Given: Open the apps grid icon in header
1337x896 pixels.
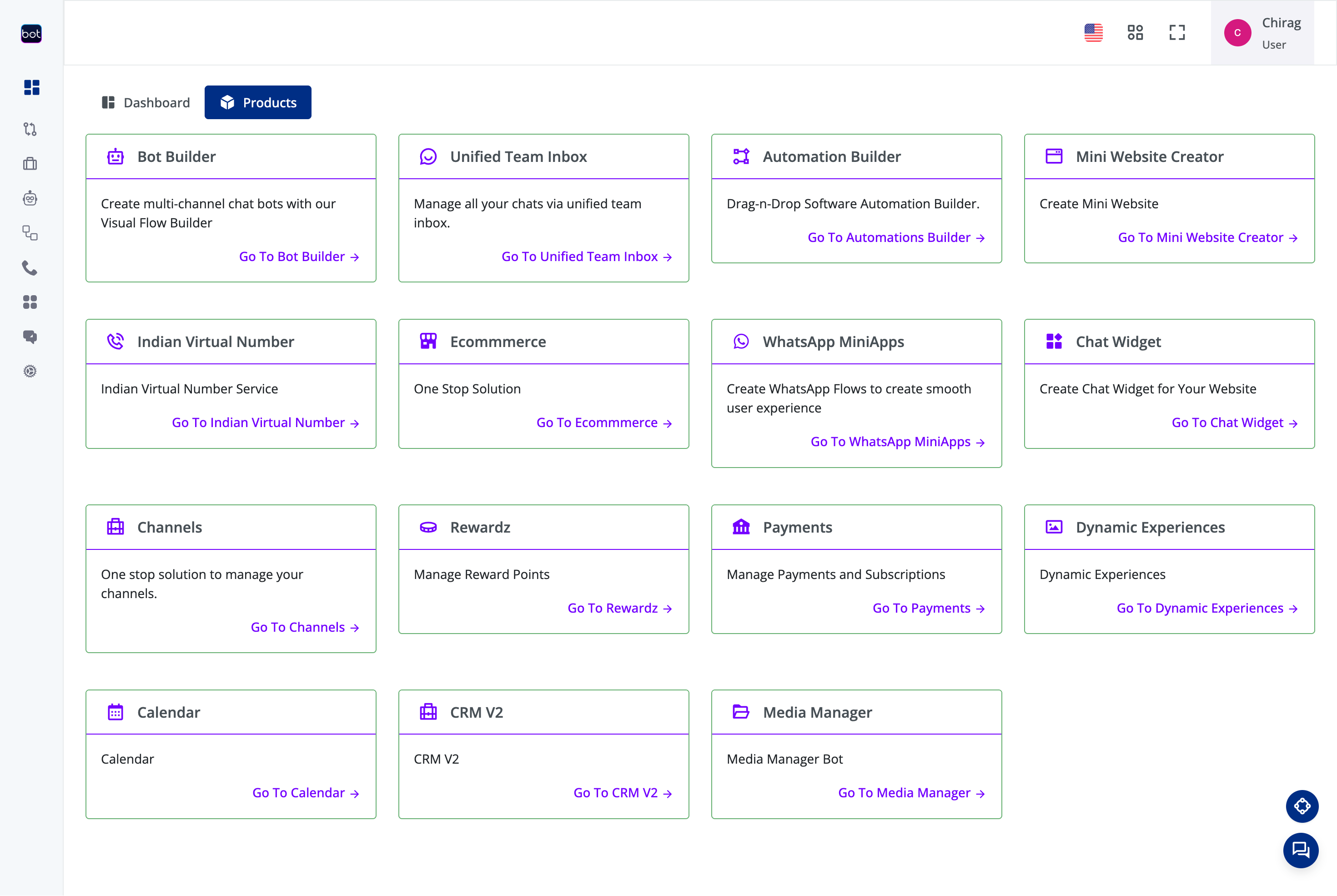Looking at the screenshot, I should pyautogui.click(x=1135, y=33).
